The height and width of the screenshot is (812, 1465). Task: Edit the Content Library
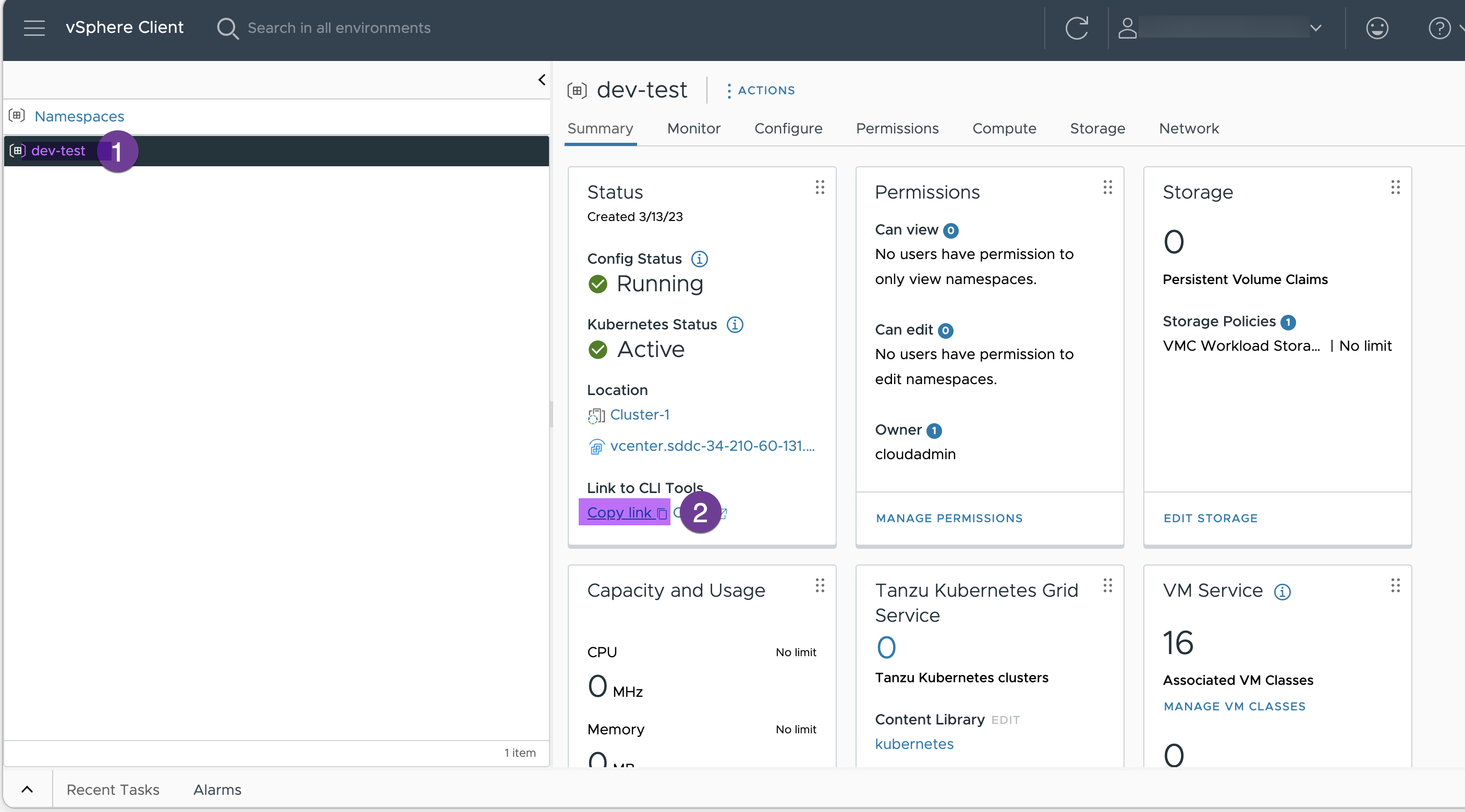click(x=1005, y=720)
